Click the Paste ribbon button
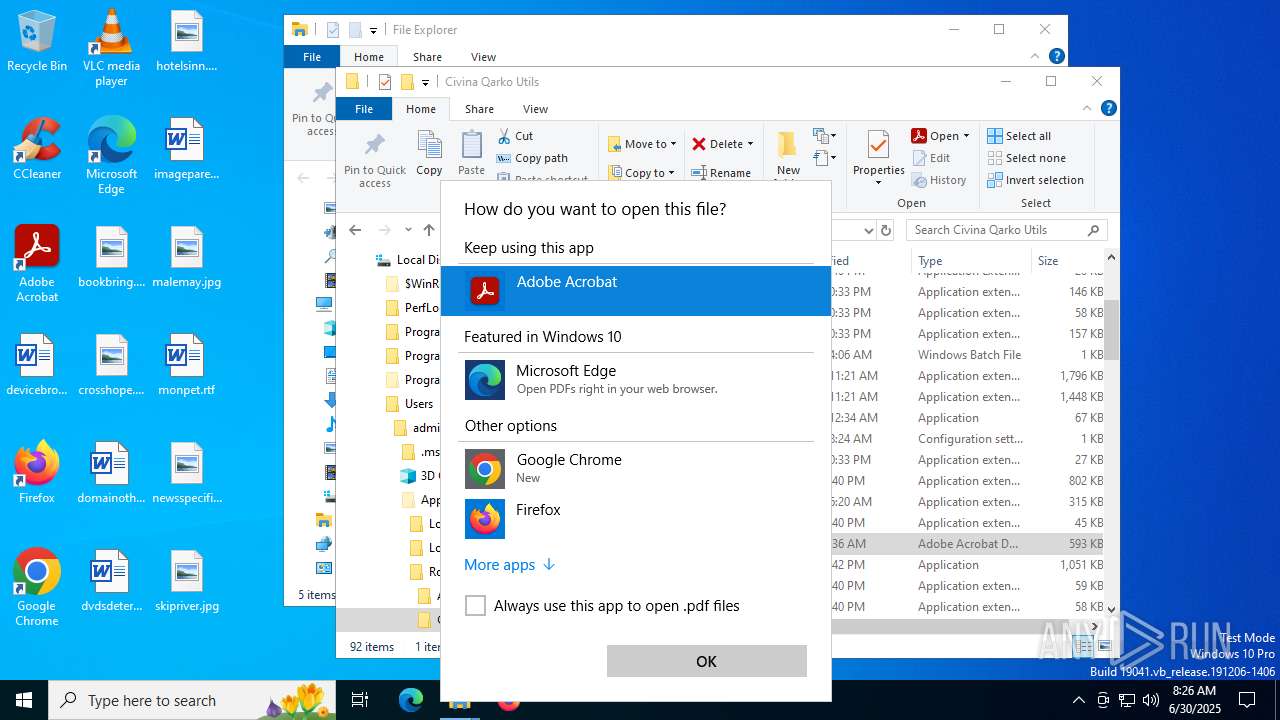Screen dimensions: 1280x720 pos(471,154)
